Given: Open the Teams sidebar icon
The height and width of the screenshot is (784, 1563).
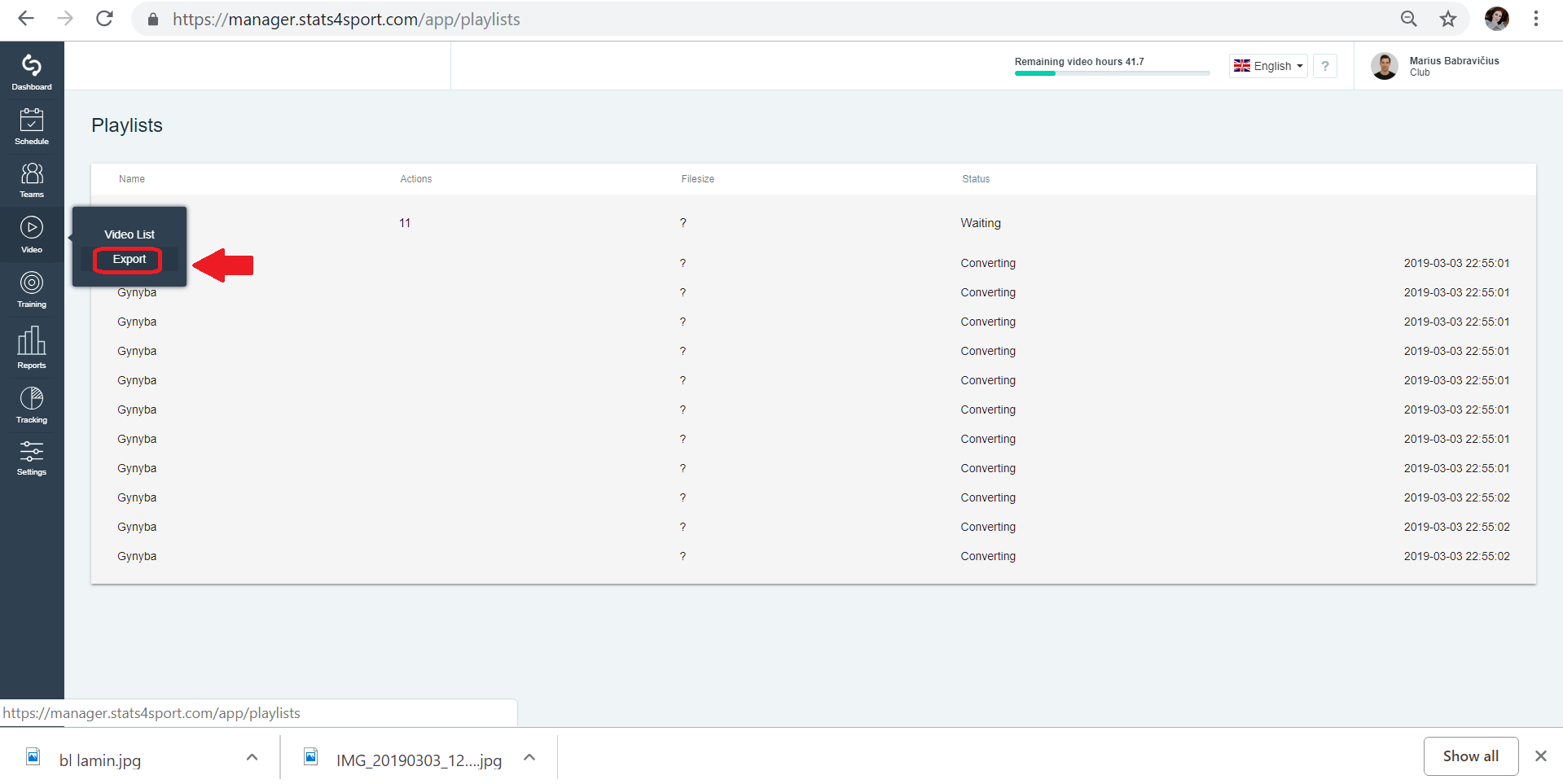Looking at the screenshot, I should click(32, 179).
